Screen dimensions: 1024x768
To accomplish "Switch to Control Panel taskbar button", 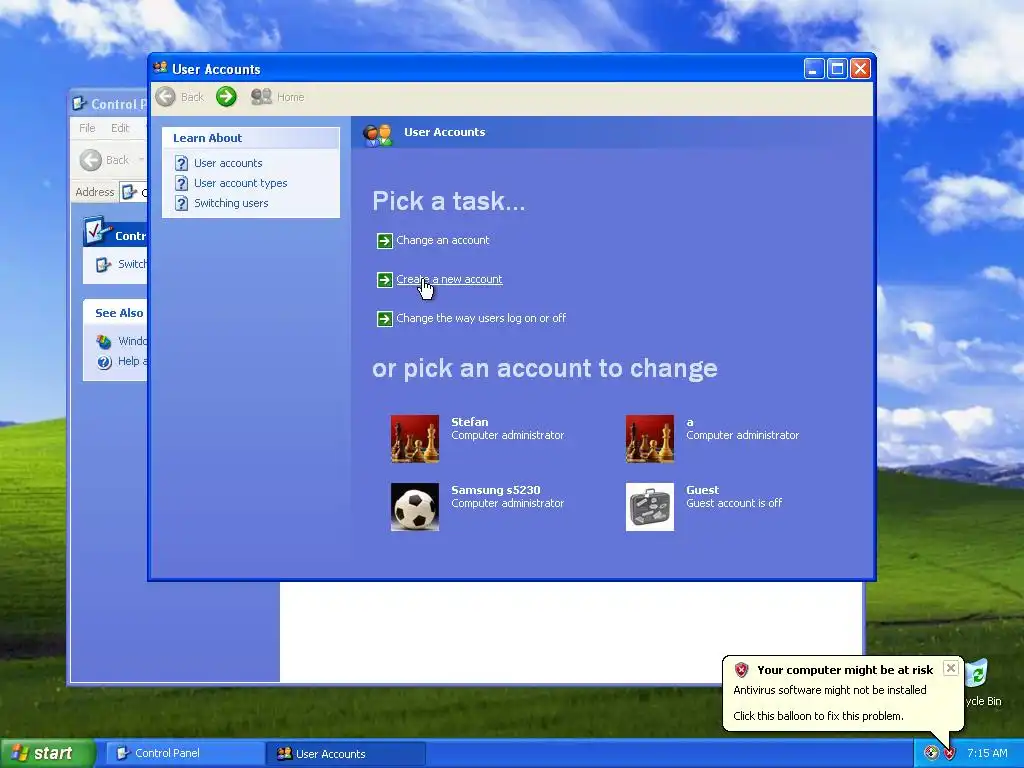I will coord(184,753).
